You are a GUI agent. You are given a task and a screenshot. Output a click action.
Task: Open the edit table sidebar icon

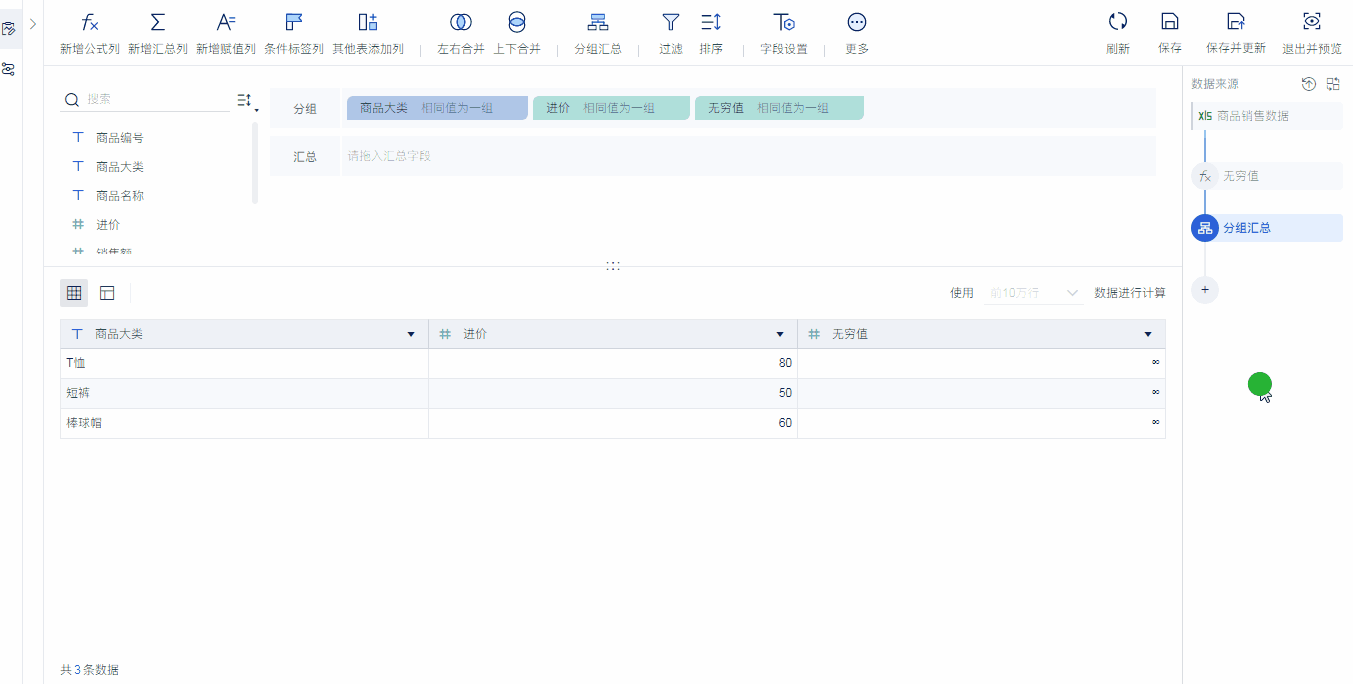[10, 29]
